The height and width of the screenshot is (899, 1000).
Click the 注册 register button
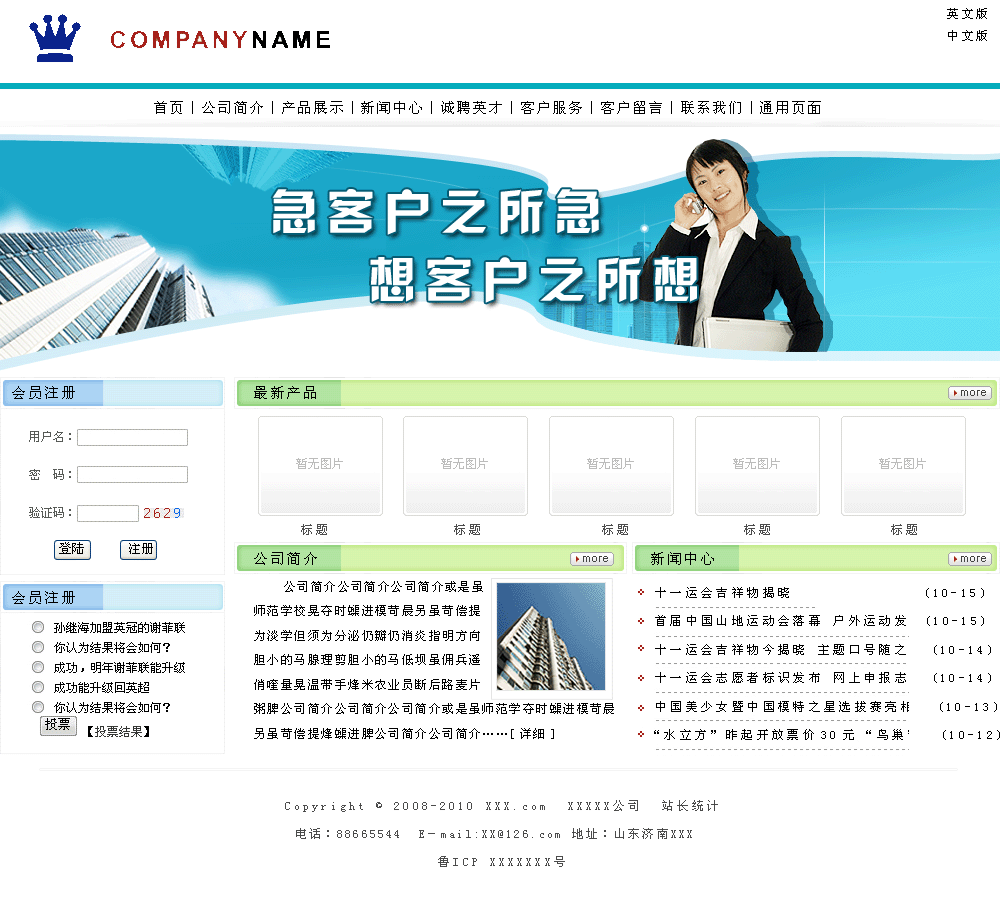tap(138, 549)
